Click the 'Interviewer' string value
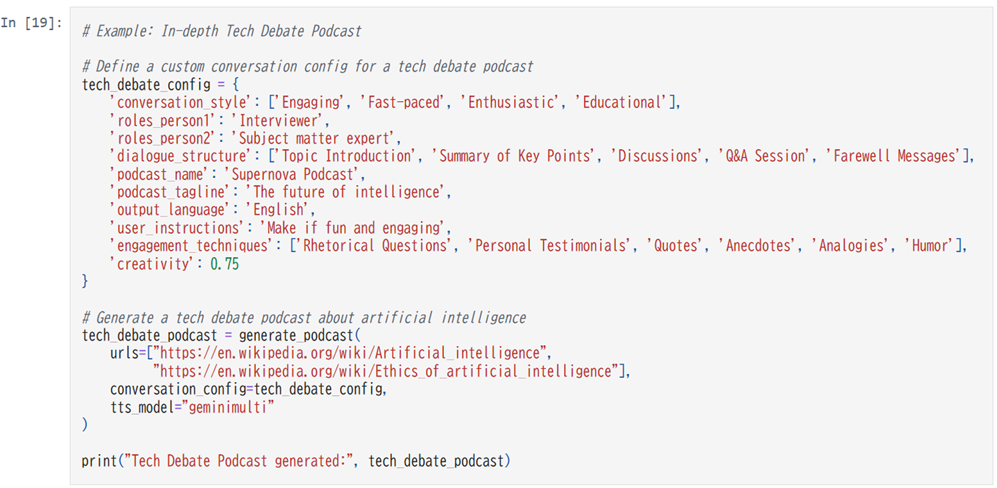The width and height of the screenshot is (997, 488). click(277, 120)
